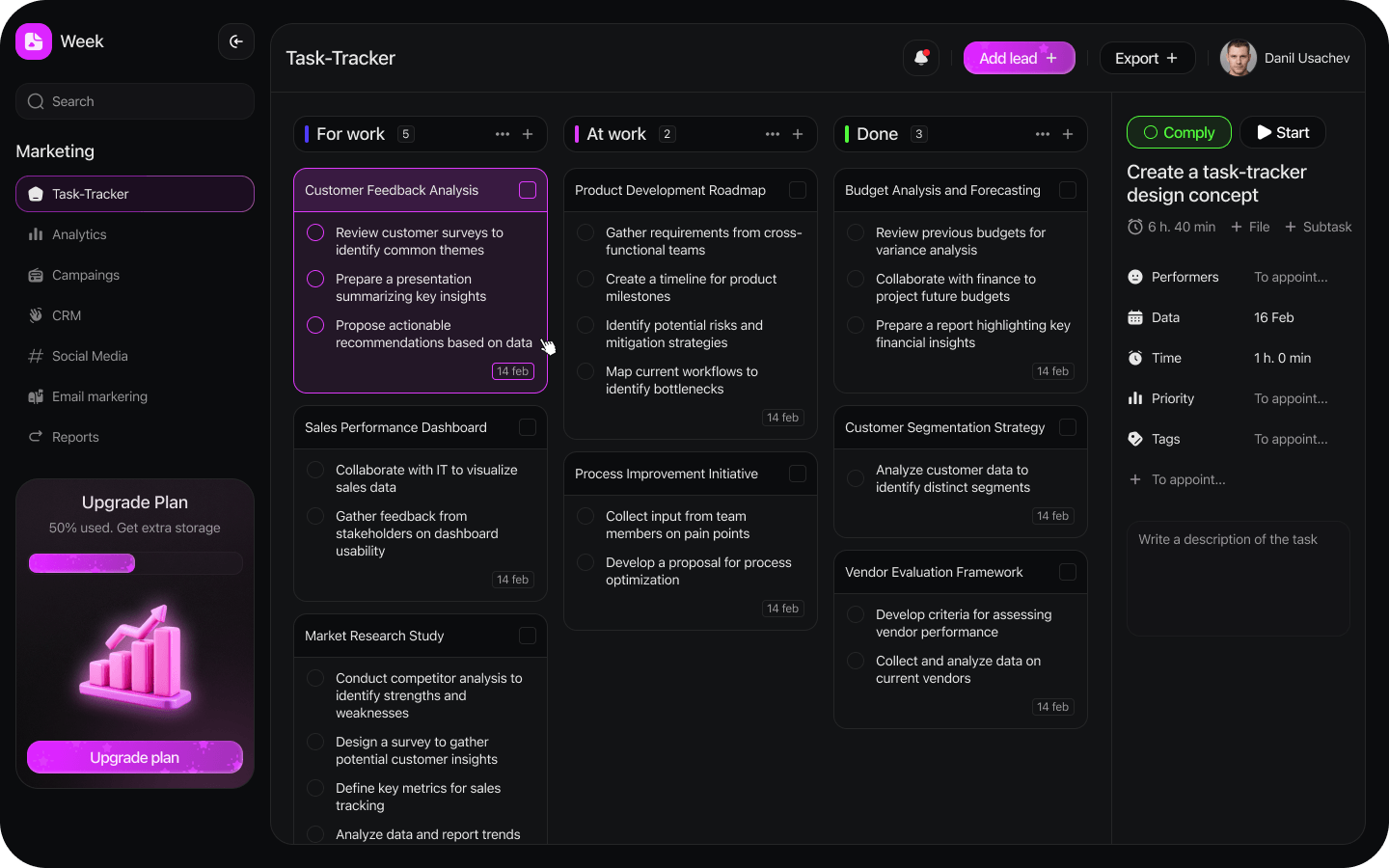Screen dimensions: 1389x868
Task: Click the plus icon beside Subtask
Action: tap(1291, 227)
